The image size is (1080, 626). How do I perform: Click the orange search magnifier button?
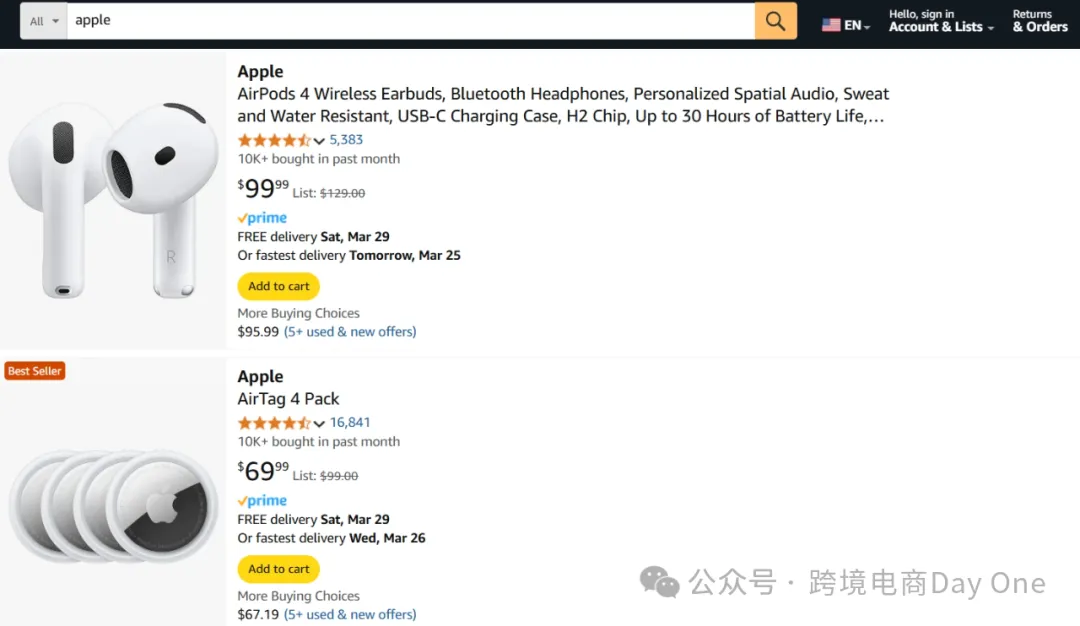(x=776, y=21)
